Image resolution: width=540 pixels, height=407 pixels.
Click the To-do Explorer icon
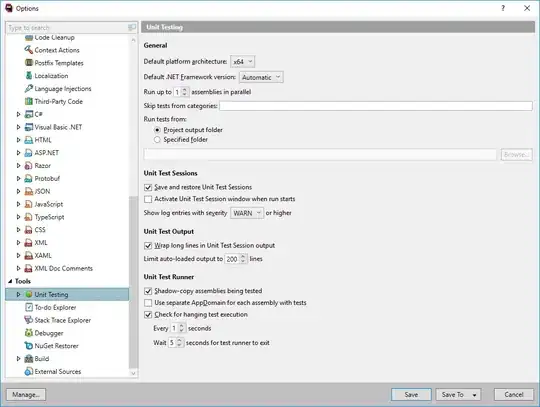[29, 307]
